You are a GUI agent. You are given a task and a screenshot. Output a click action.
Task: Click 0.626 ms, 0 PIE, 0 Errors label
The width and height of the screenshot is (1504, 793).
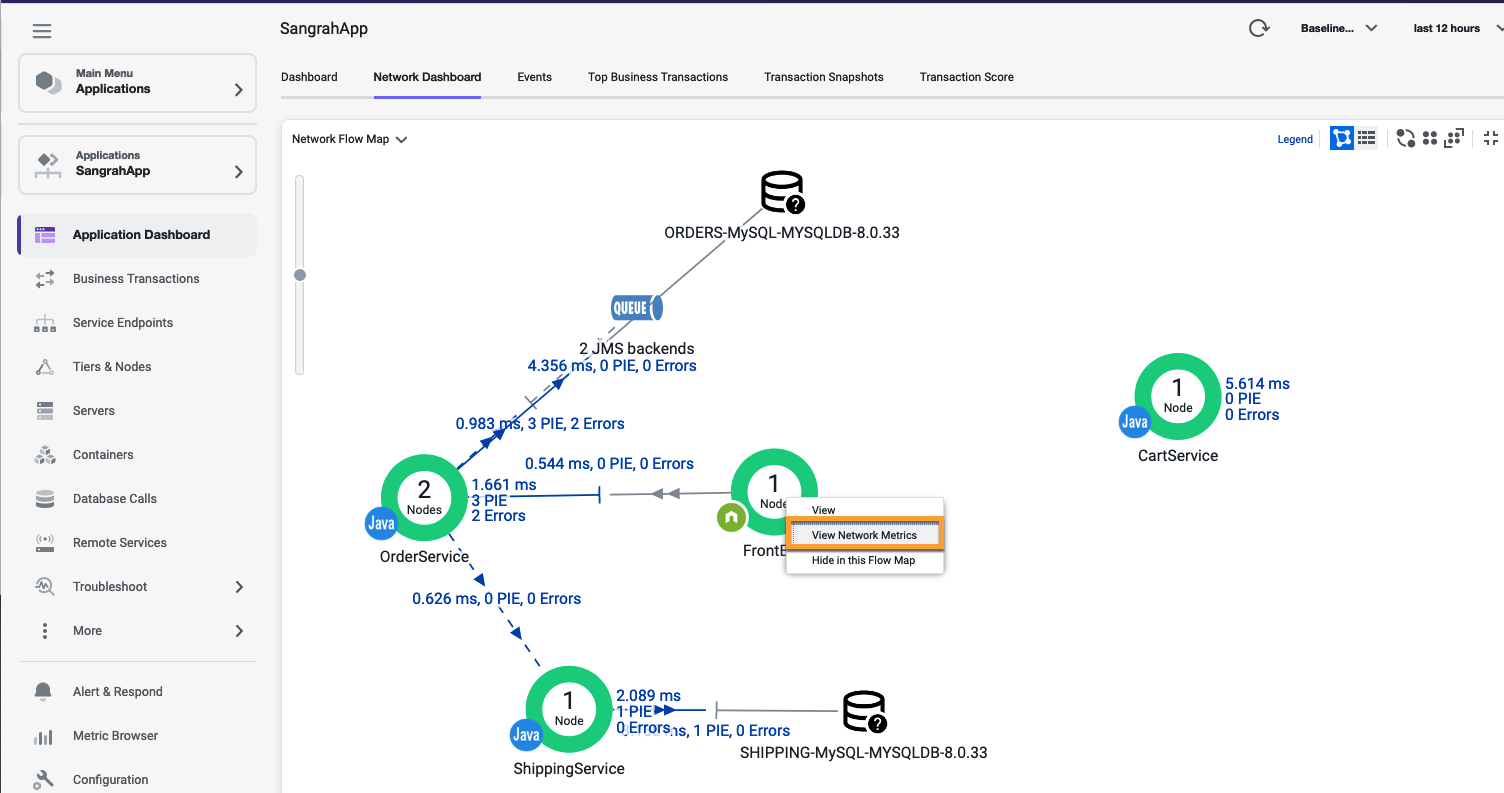point(496,599)
